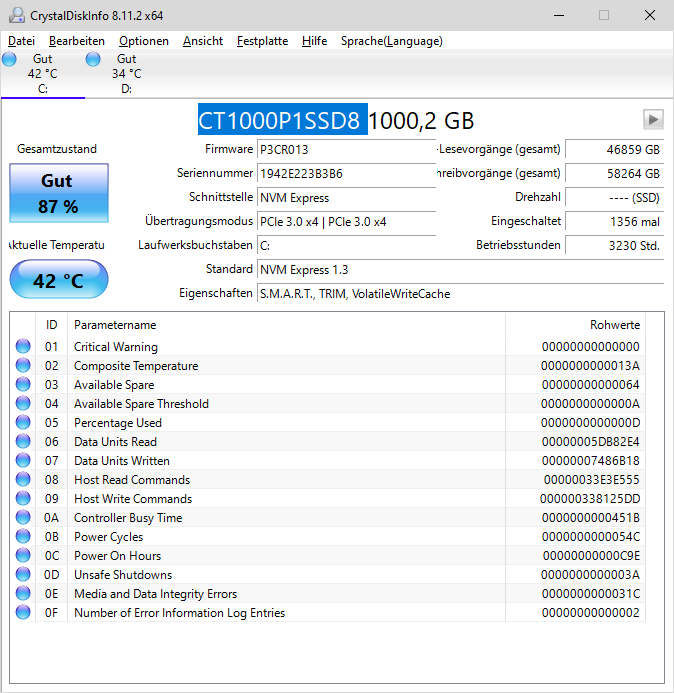Click the ID column header
Viewport: 674px width, 693px height.
pyautogui.click(x=51, y=325)
